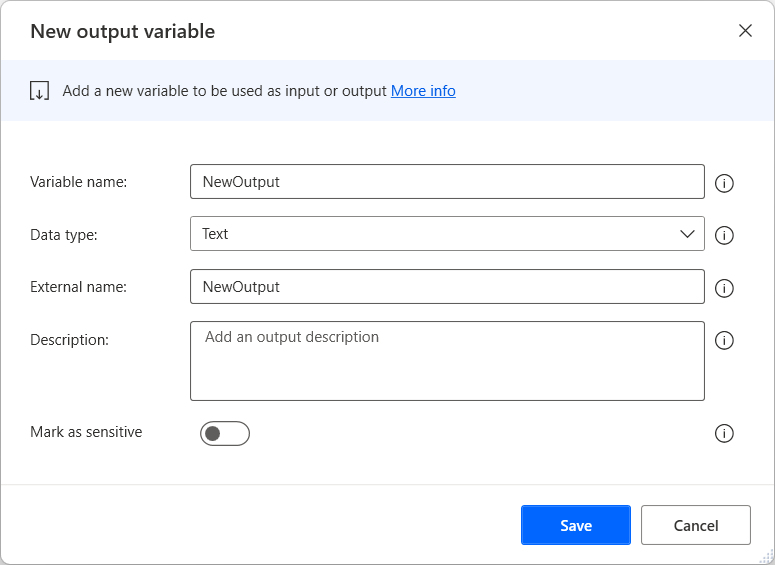
Task: Close the New output variable dialog
Action: click(x=745, y=31)
